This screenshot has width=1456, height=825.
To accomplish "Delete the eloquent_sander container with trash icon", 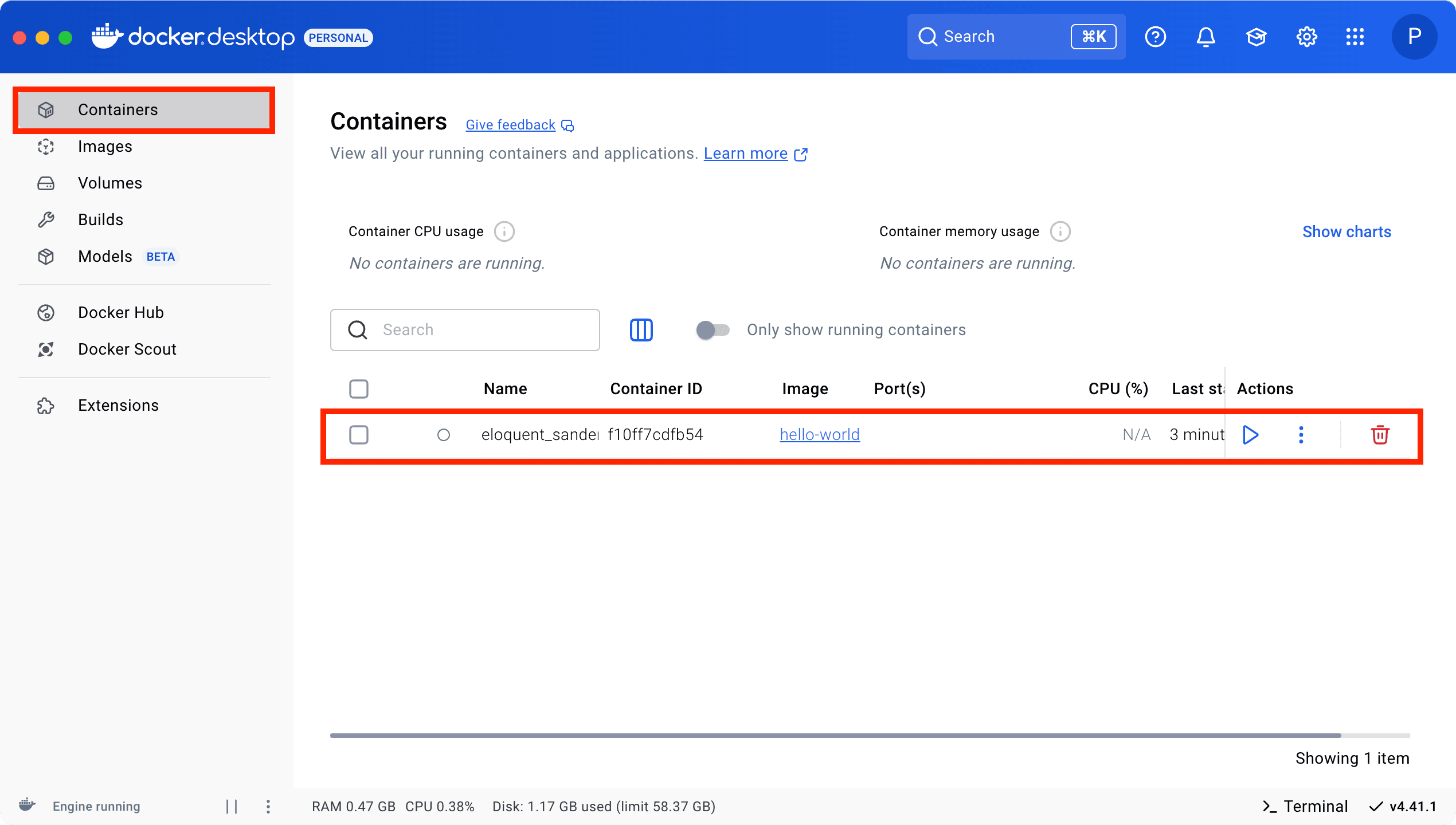I will [x=1380, y=435].
